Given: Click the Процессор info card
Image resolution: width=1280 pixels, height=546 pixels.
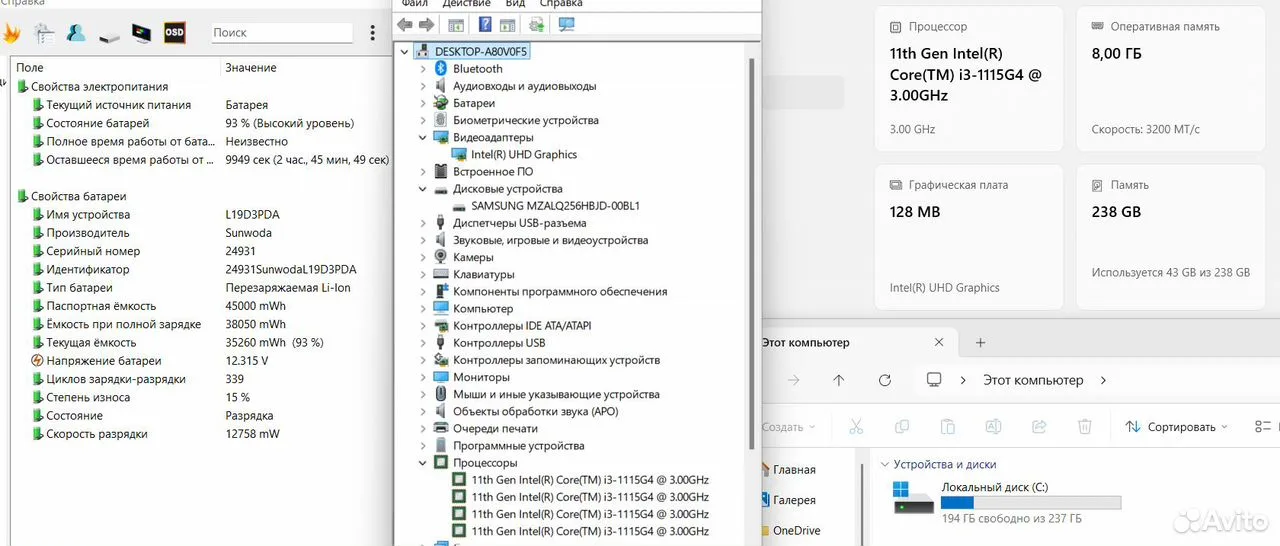Looking at the screenshot, I should pos(969,80).
